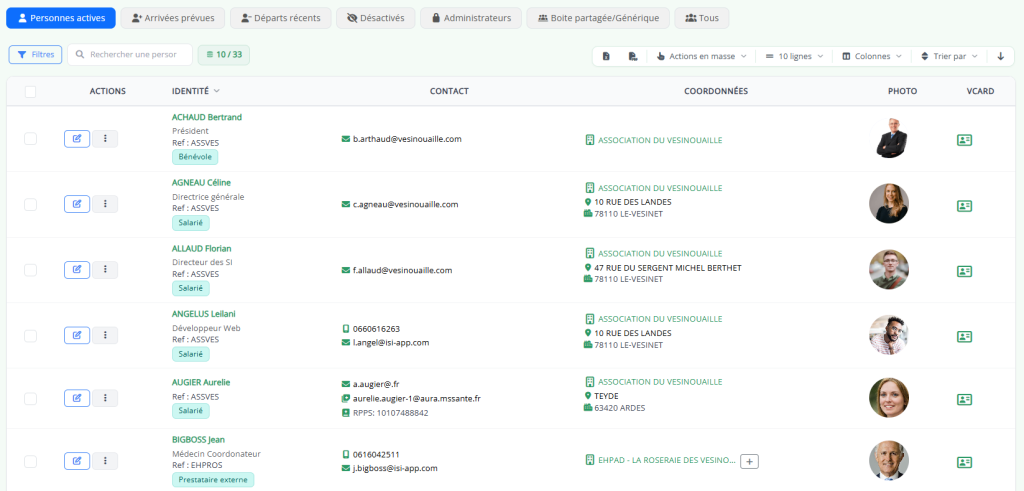This screenshot has height=491, width=1024.
Task: Edit BIGBOSS Jean with pencil icon
Action: 77,461
